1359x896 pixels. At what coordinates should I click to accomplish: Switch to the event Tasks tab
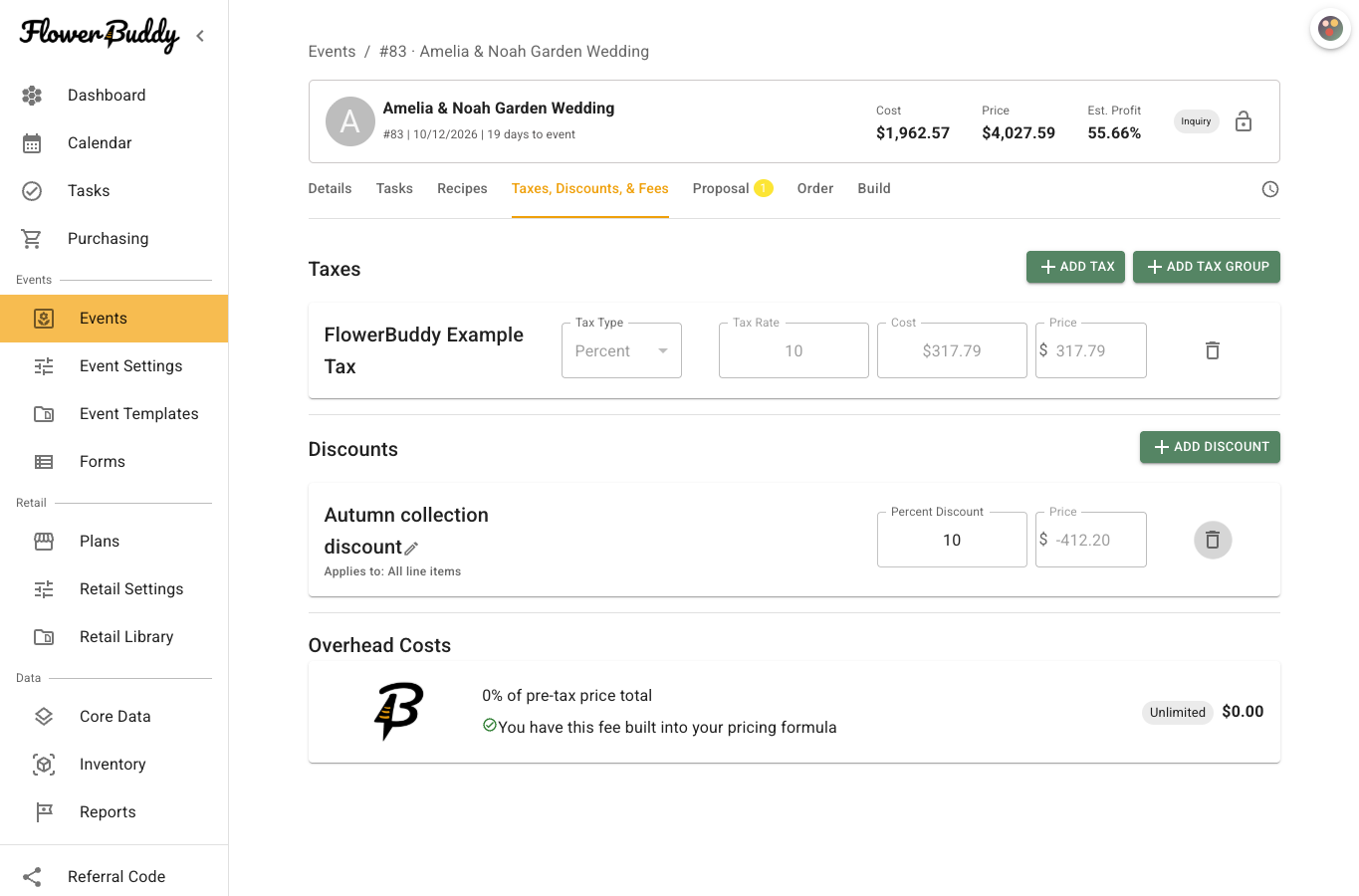[x=394, y=189]
